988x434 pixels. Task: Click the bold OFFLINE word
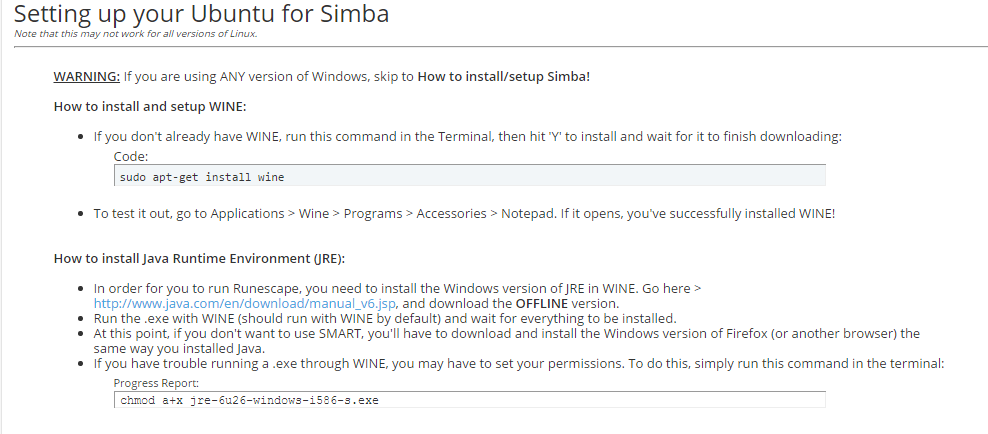click(x=544, y=303)
